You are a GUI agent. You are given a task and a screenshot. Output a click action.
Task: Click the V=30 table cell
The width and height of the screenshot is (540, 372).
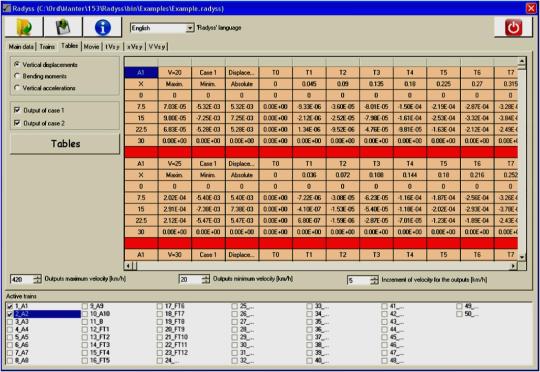click(174, 255)
